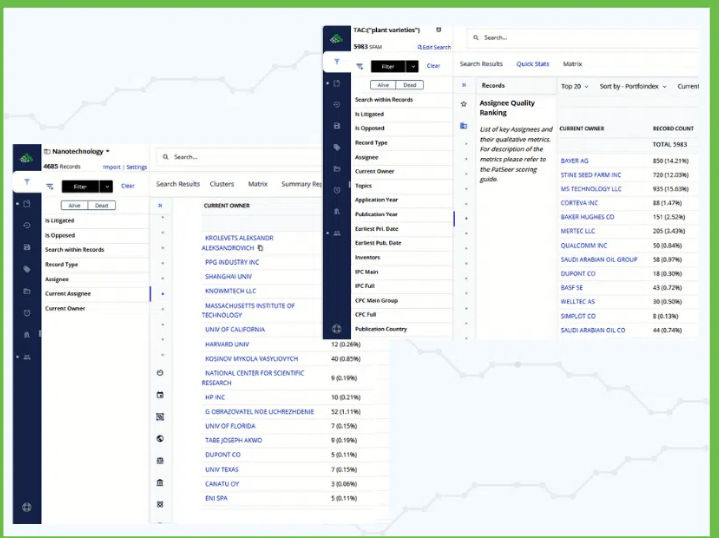719x538 pixels.
Task: Open the BAYER AG owner link
Action: 575,160
